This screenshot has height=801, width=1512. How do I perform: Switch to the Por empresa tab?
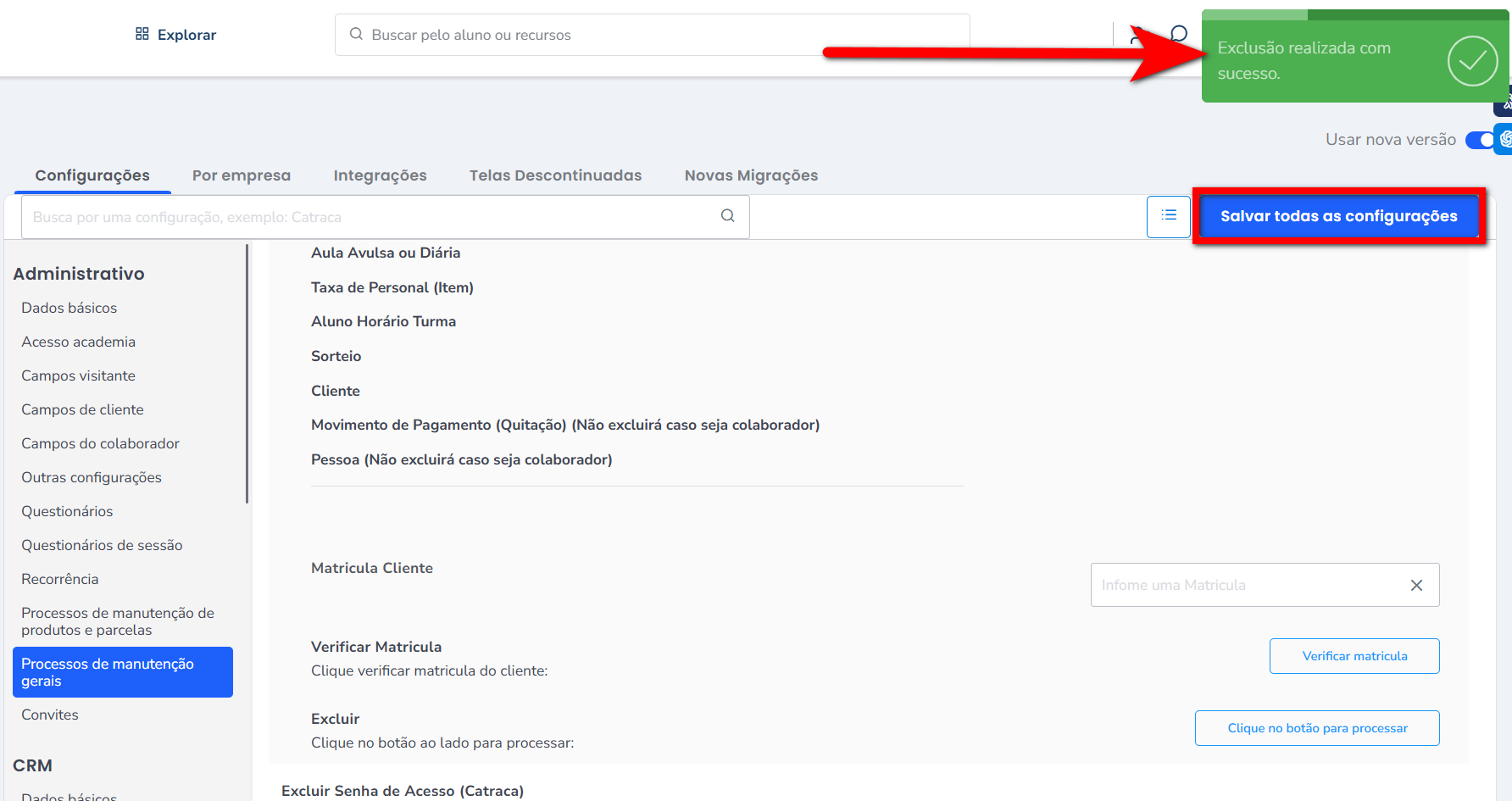tap(242, 175)
